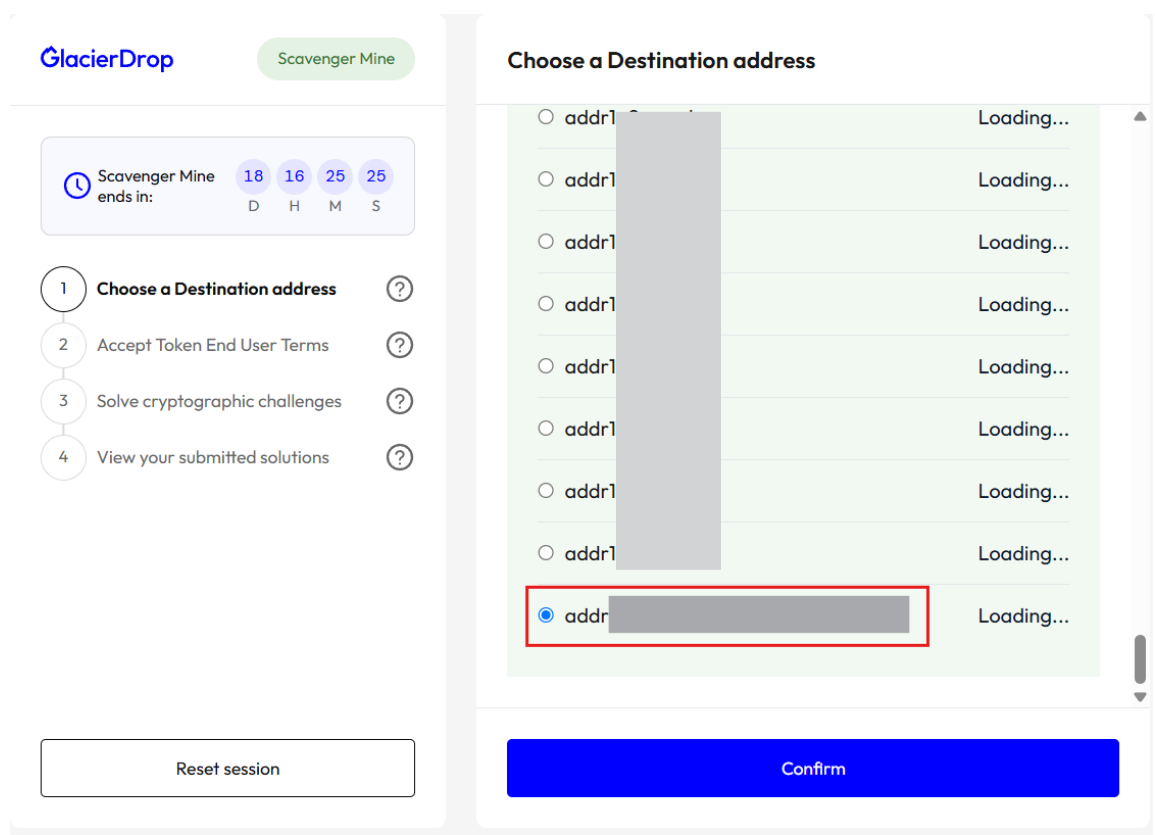
Task: Open help for View your submitted solutions
Action: point(399,457)
